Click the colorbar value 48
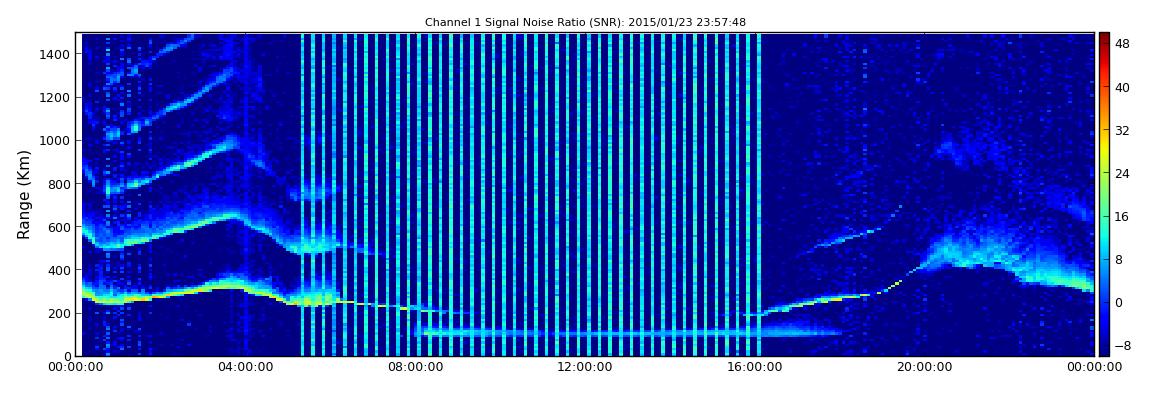 1122,44
